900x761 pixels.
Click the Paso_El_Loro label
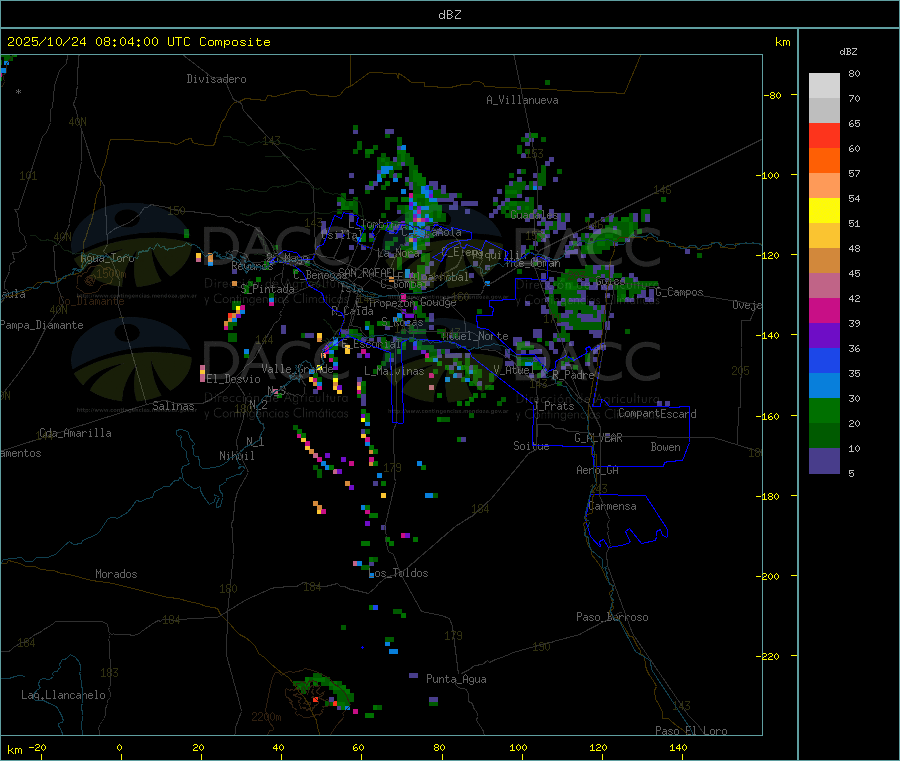coord(691,731)
